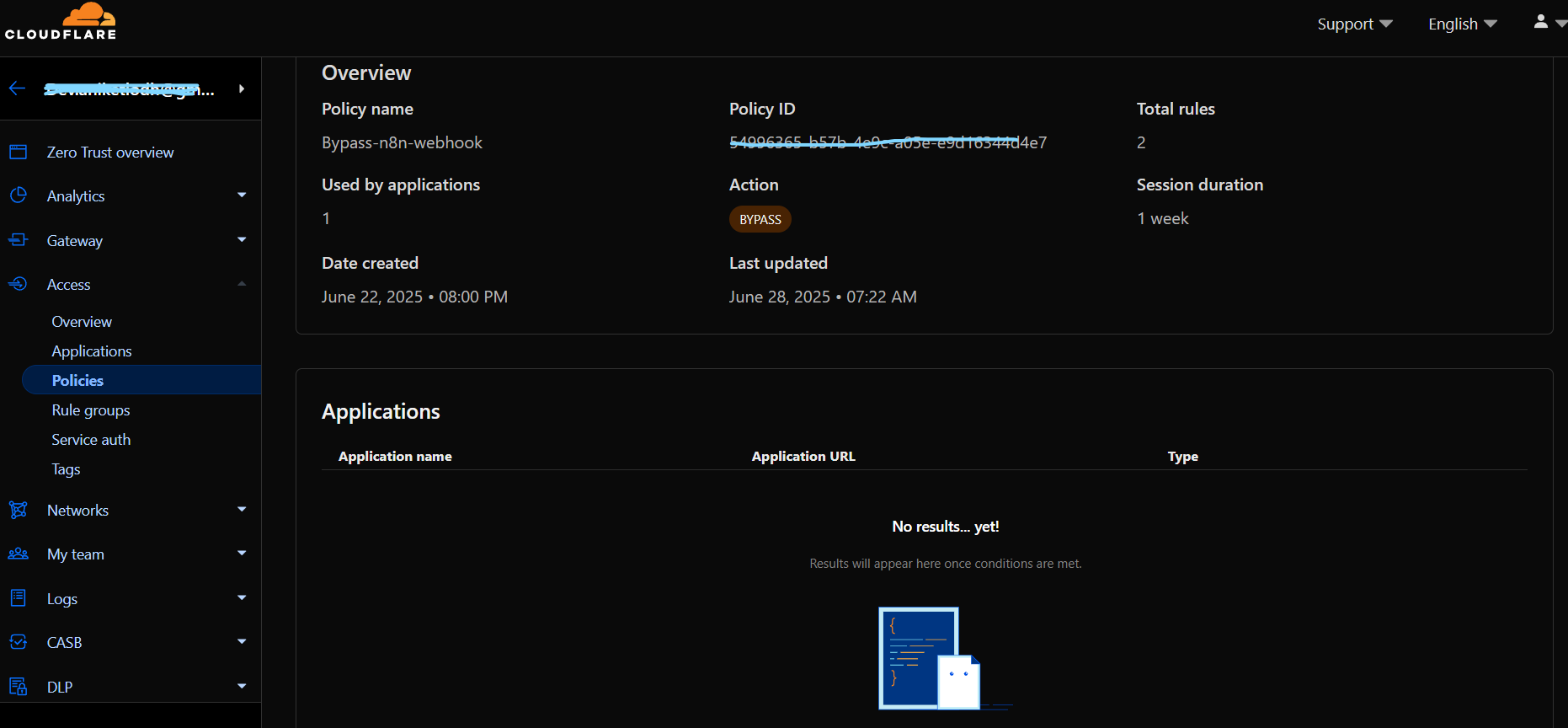Open Zero Trust overview

click(110, 152)
